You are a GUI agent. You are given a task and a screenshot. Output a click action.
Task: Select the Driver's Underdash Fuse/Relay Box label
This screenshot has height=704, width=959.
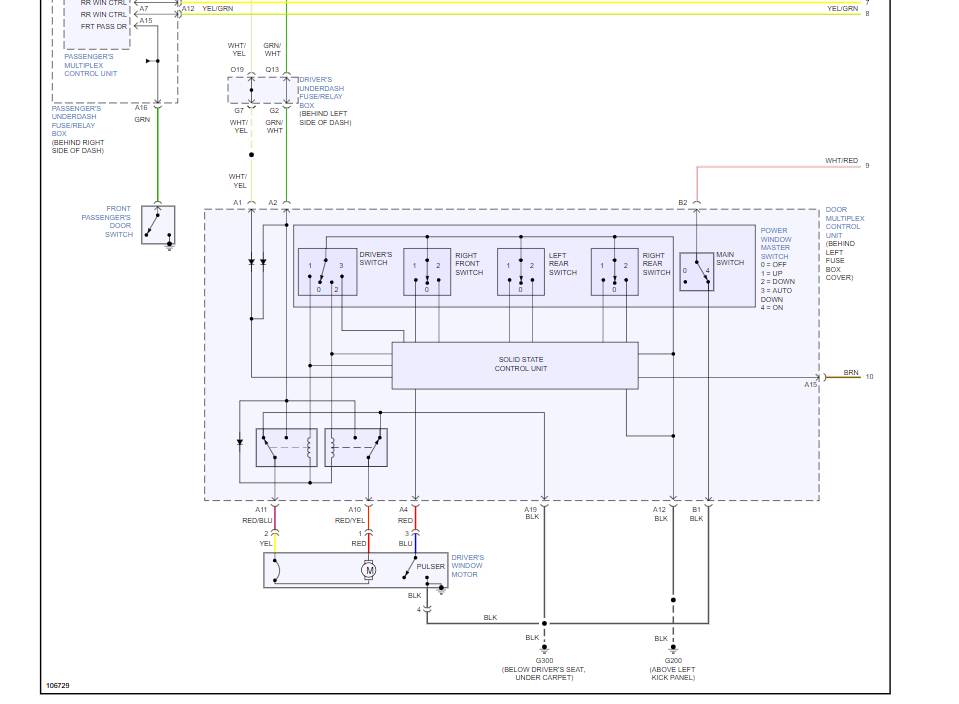coord(321,92)
